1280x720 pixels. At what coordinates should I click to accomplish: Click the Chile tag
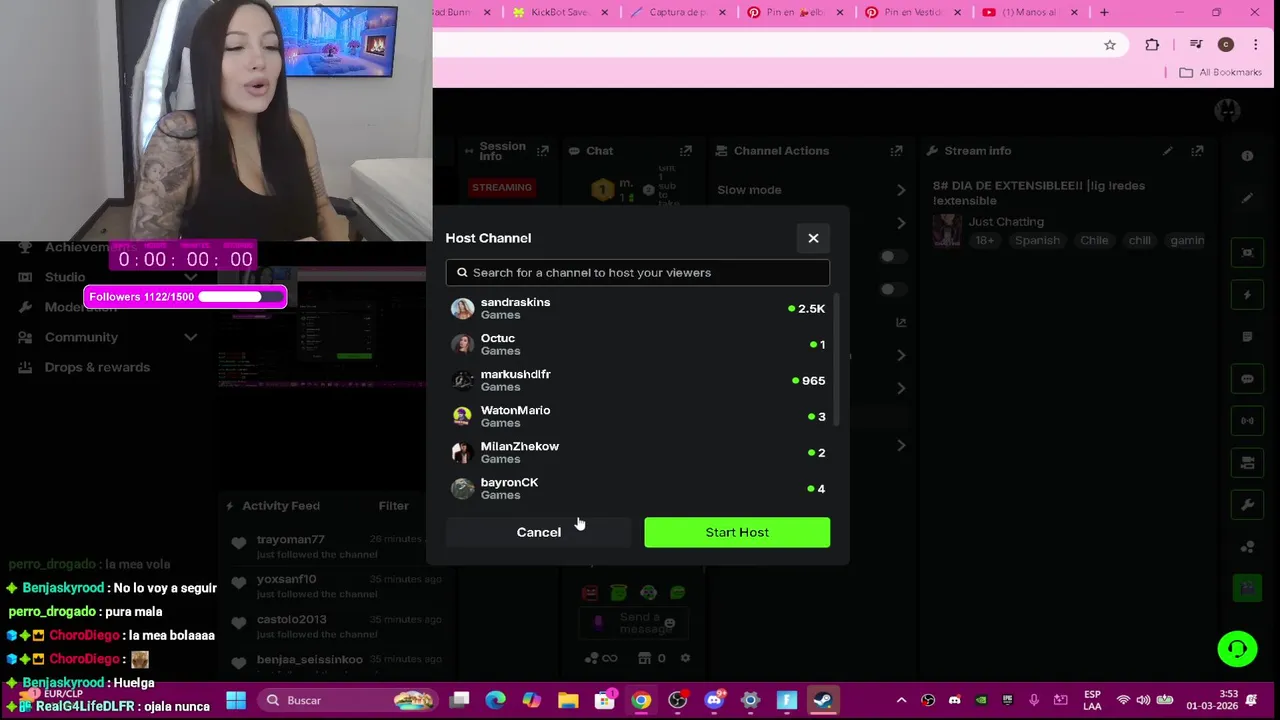coord(1094,241)
